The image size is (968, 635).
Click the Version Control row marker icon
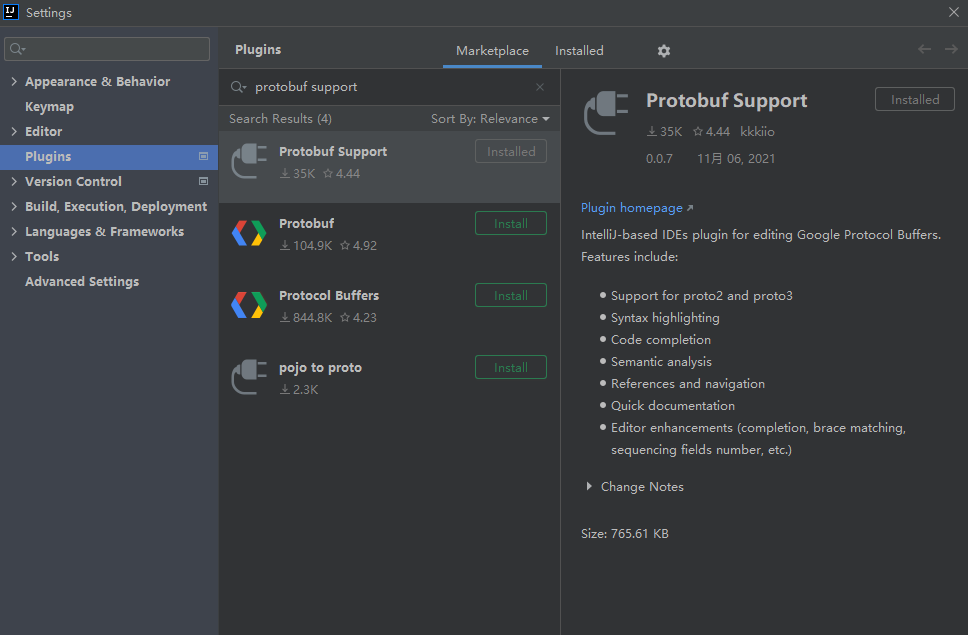[x=203, y=181]
